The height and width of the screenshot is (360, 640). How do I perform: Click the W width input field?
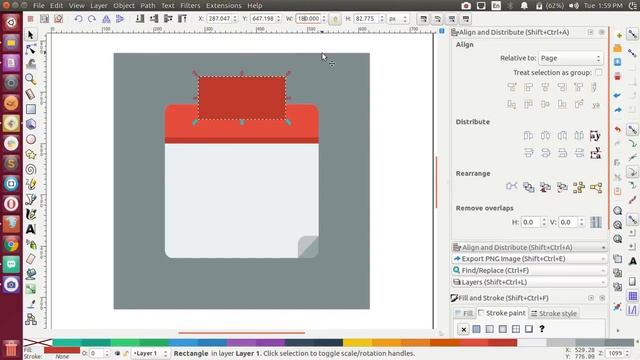(x=308, y=19)
